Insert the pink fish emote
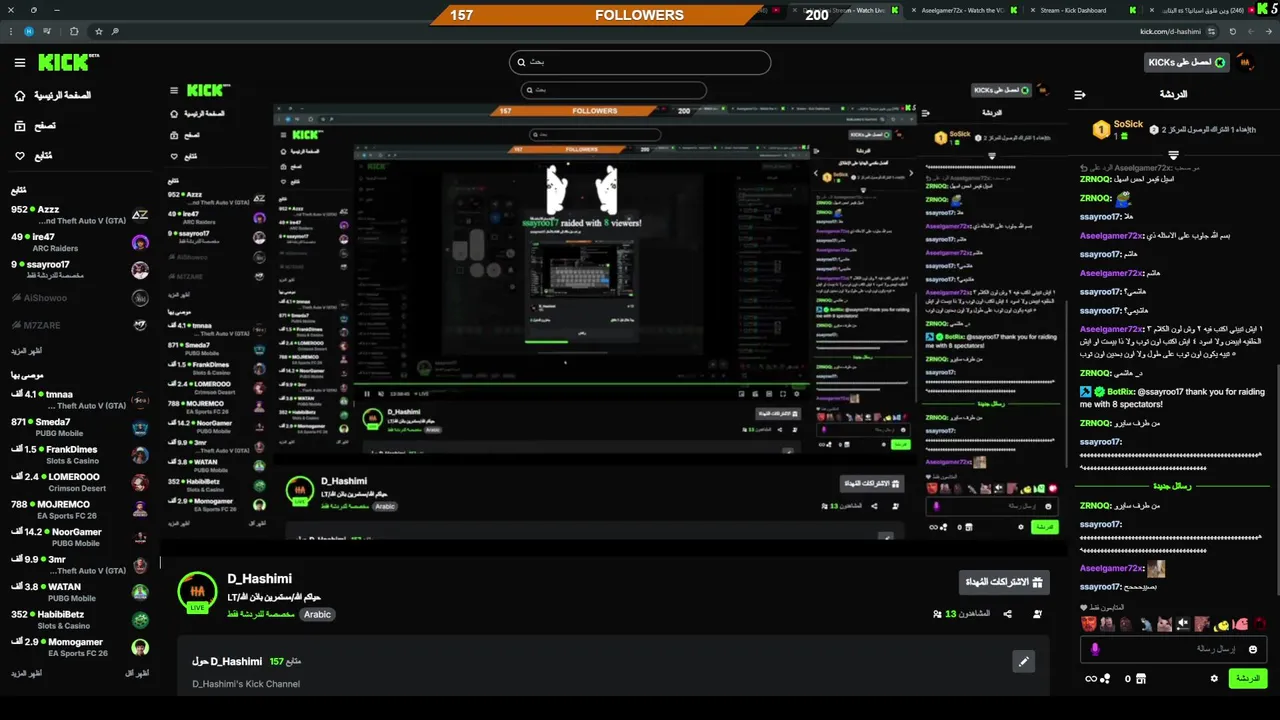This screenshot has width=1280, height=720. (x=1240, y=623)
